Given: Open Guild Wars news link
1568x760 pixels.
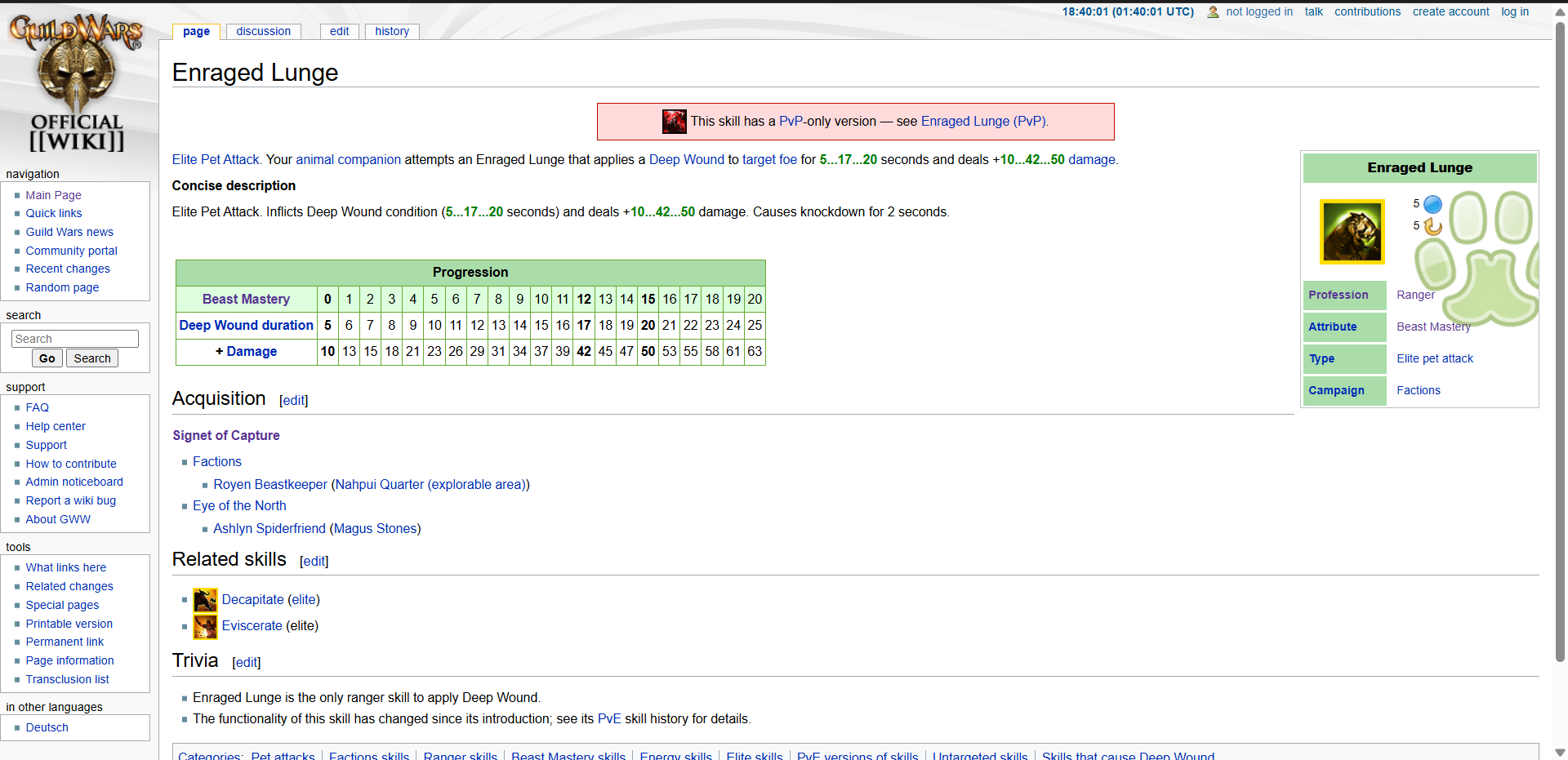Looking at the screenshot, I should (x=69, y=232).
